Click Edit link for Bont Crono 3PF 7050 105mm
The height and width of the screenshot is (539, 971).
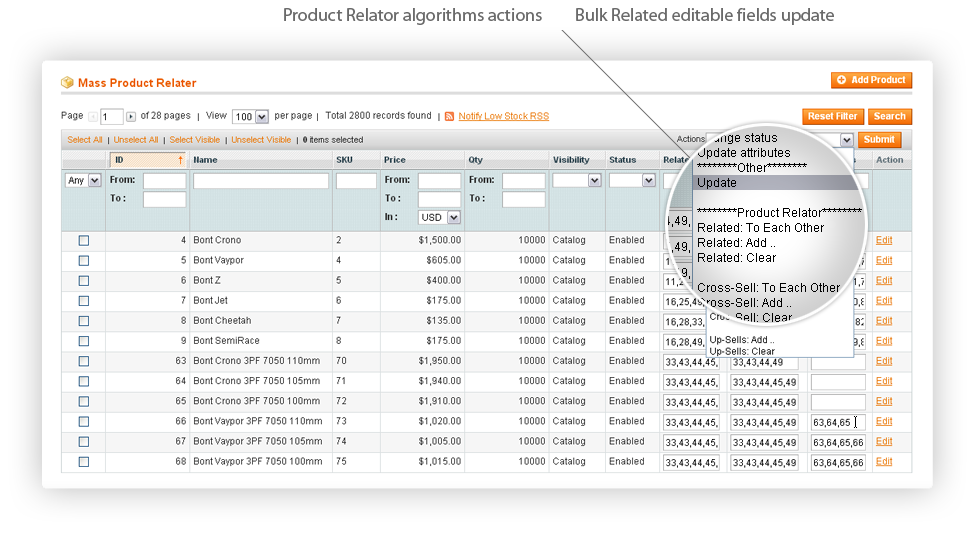click(x=884, y=381)
